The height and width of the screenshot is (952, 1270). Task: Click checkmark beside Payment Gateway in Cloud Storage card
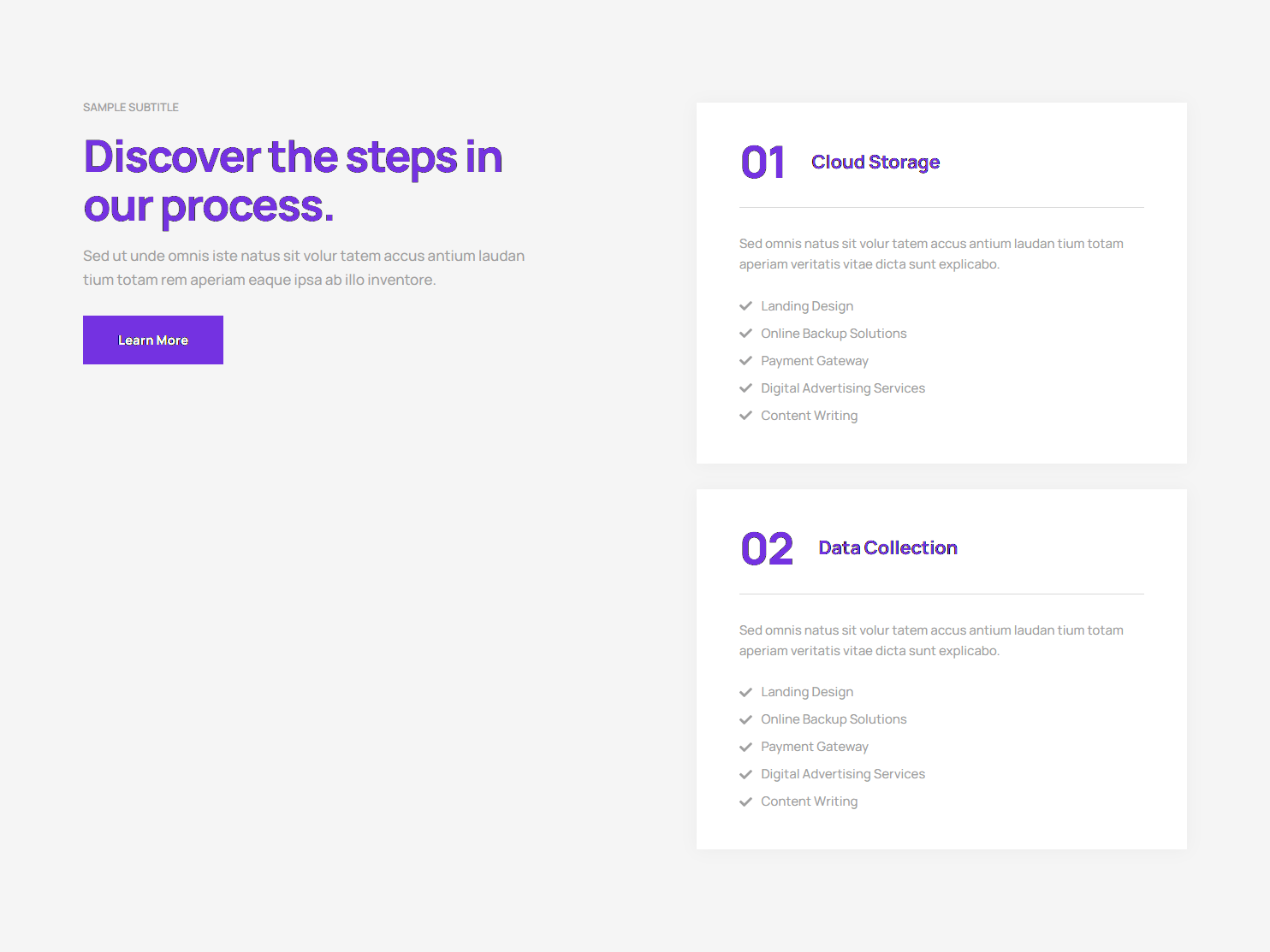coord(745,361)
